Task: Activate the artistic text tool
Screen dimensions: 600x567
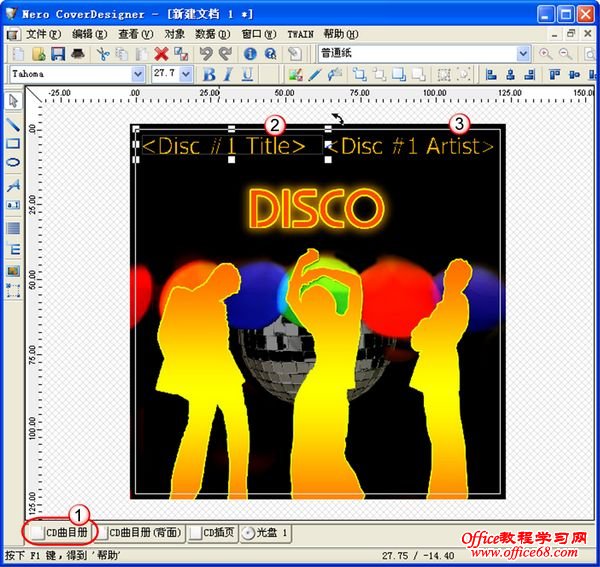Action: tap(13, 185)
